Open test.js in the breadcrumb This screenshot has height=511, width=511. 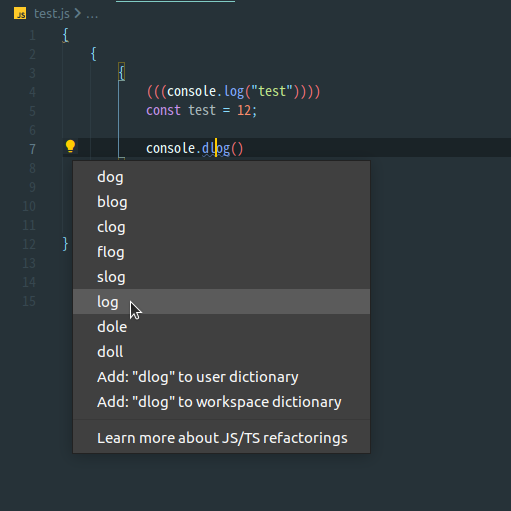tap(52, 14)
